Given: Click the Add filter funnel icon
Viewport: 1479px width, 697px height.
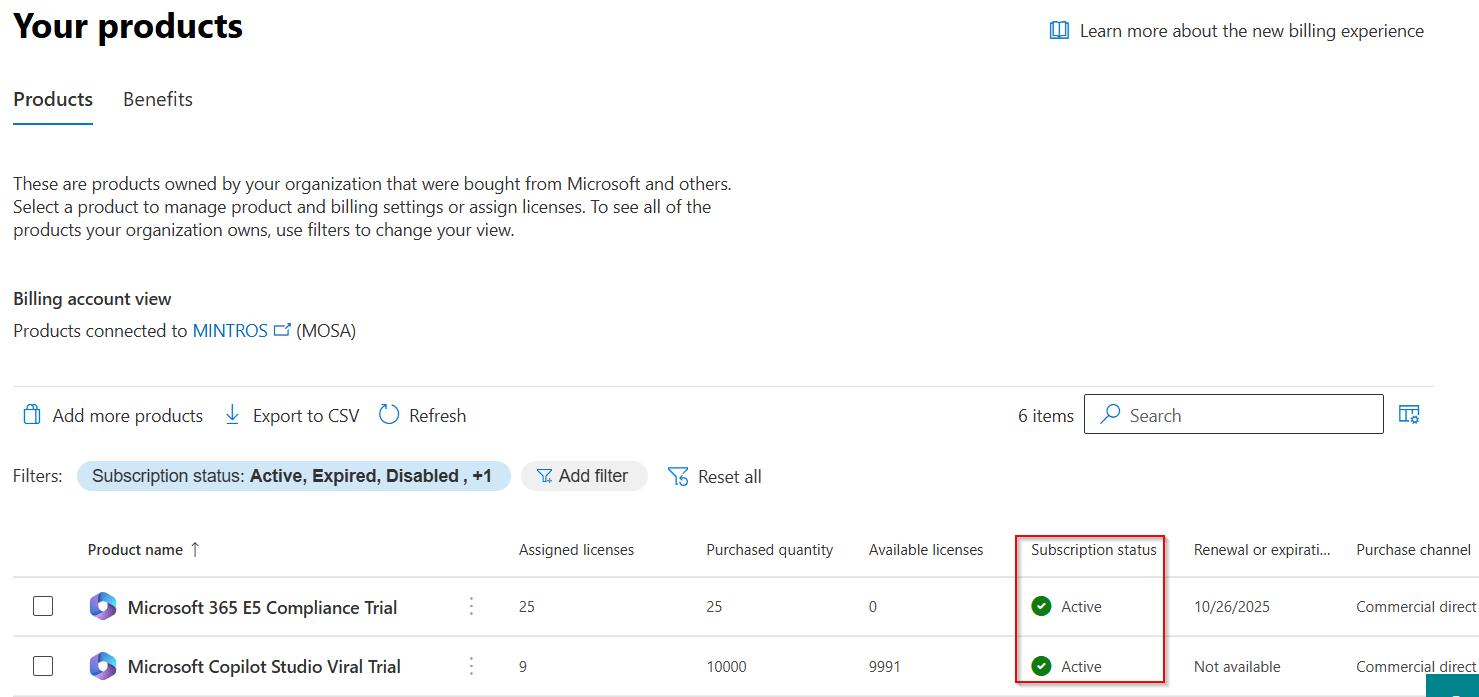Looking at the screenshot, I should click(x=544, y=476).
